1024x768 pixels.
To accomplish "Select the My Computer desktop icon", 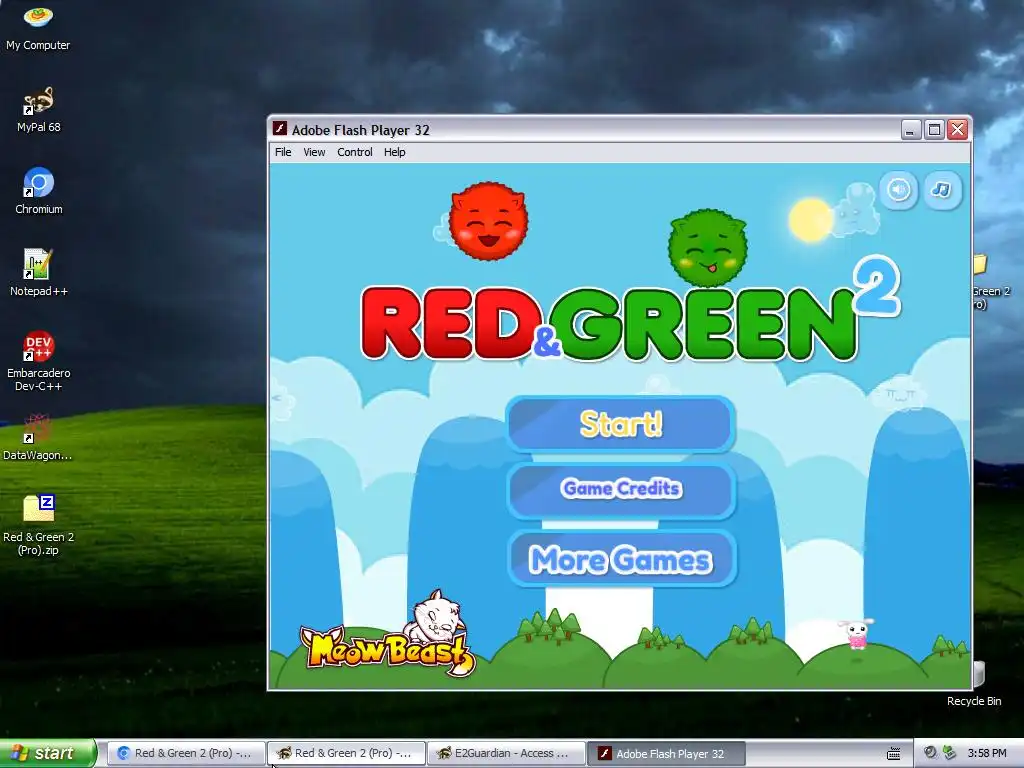I will point(38,27).
